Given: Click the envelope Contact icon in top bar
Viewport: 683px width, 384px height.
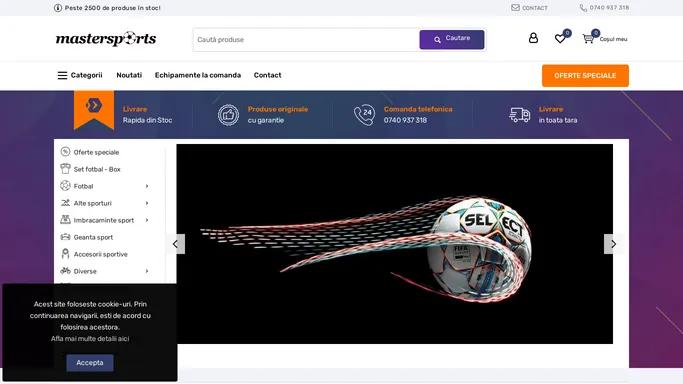Looking at the screenshot, I should (x=515, y=7).
